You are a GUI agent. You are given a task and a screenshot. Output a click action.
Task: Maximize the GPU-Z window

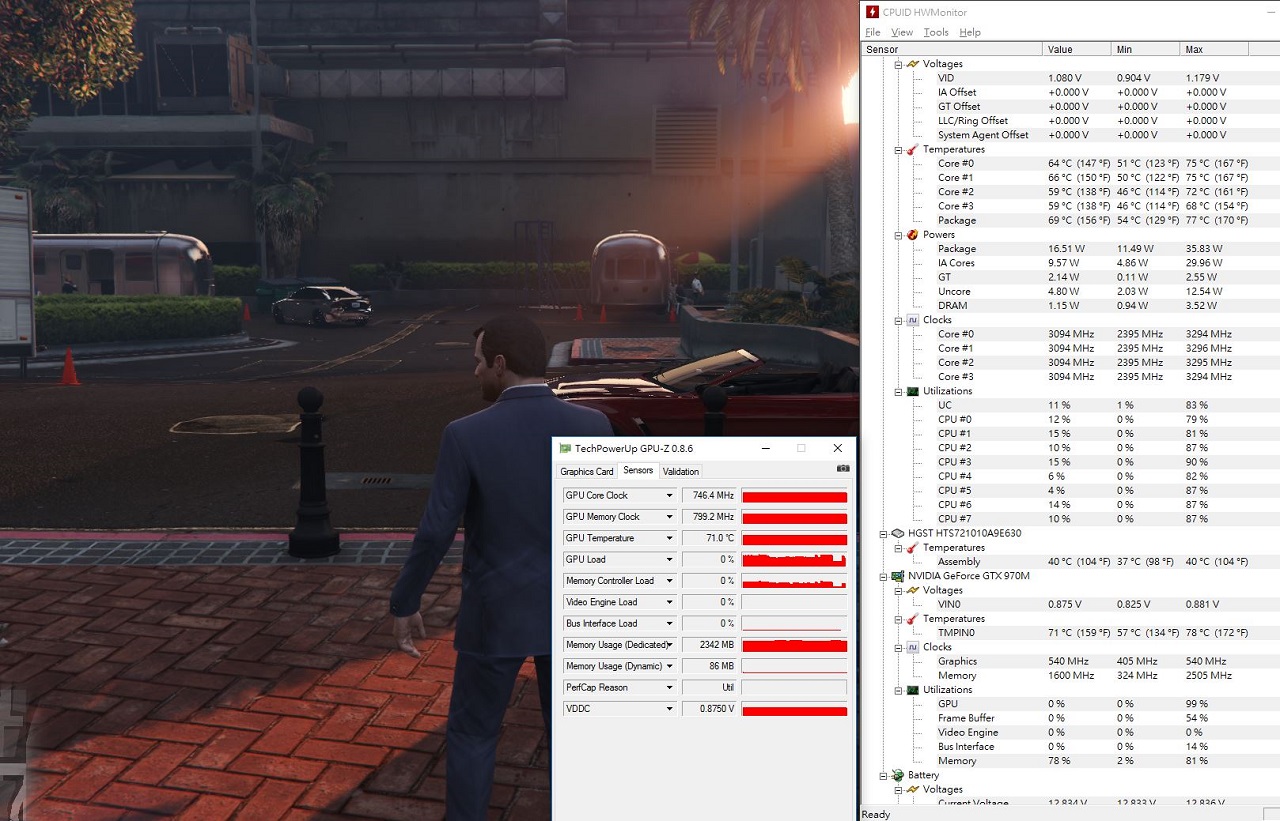801,448
